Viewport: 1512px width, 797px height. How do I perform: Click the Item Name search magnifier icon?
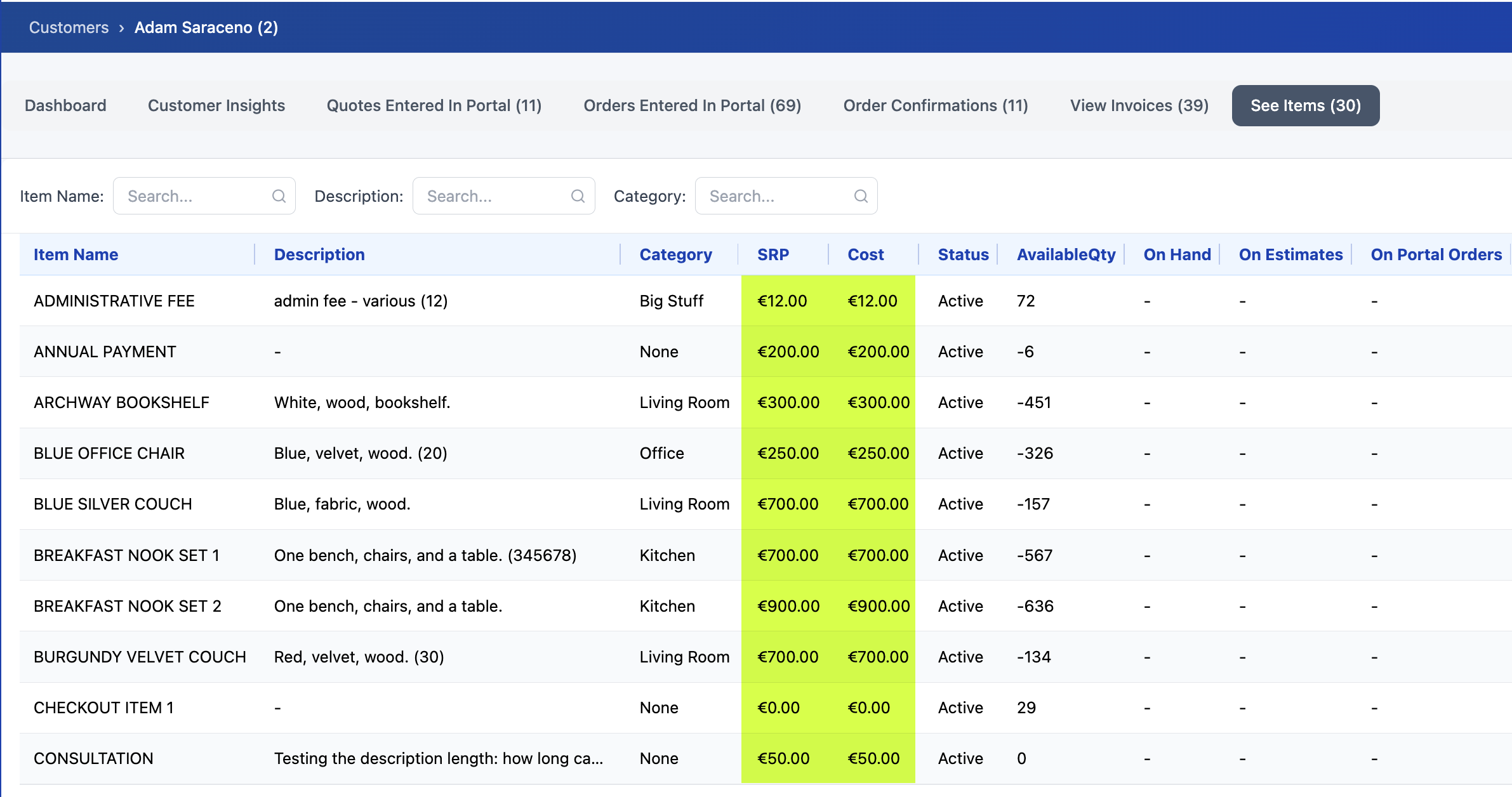279,196
